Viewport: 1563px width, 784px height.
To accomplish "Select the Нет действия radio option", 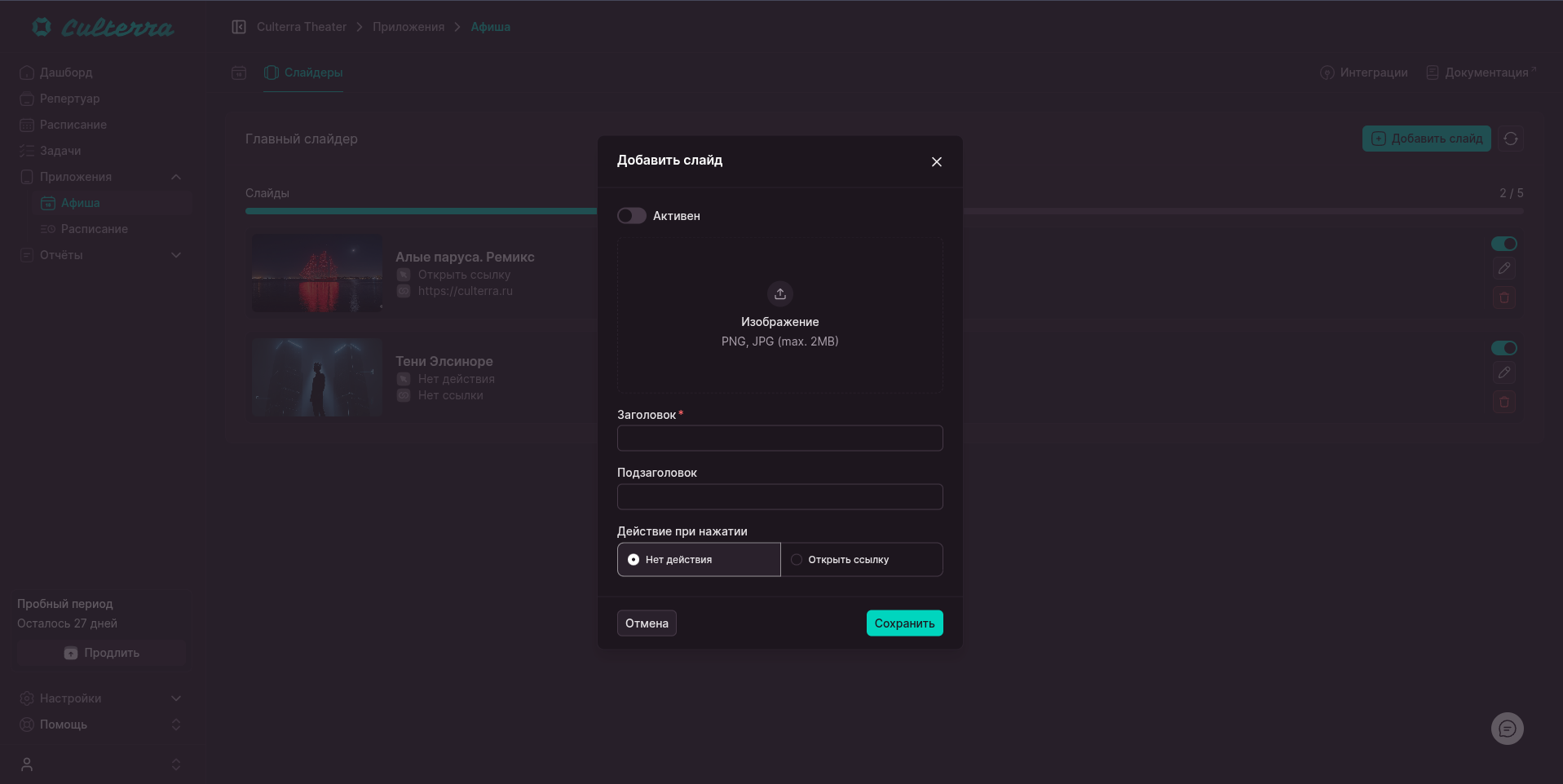I will pyautogui.click(x=634, y=560).
